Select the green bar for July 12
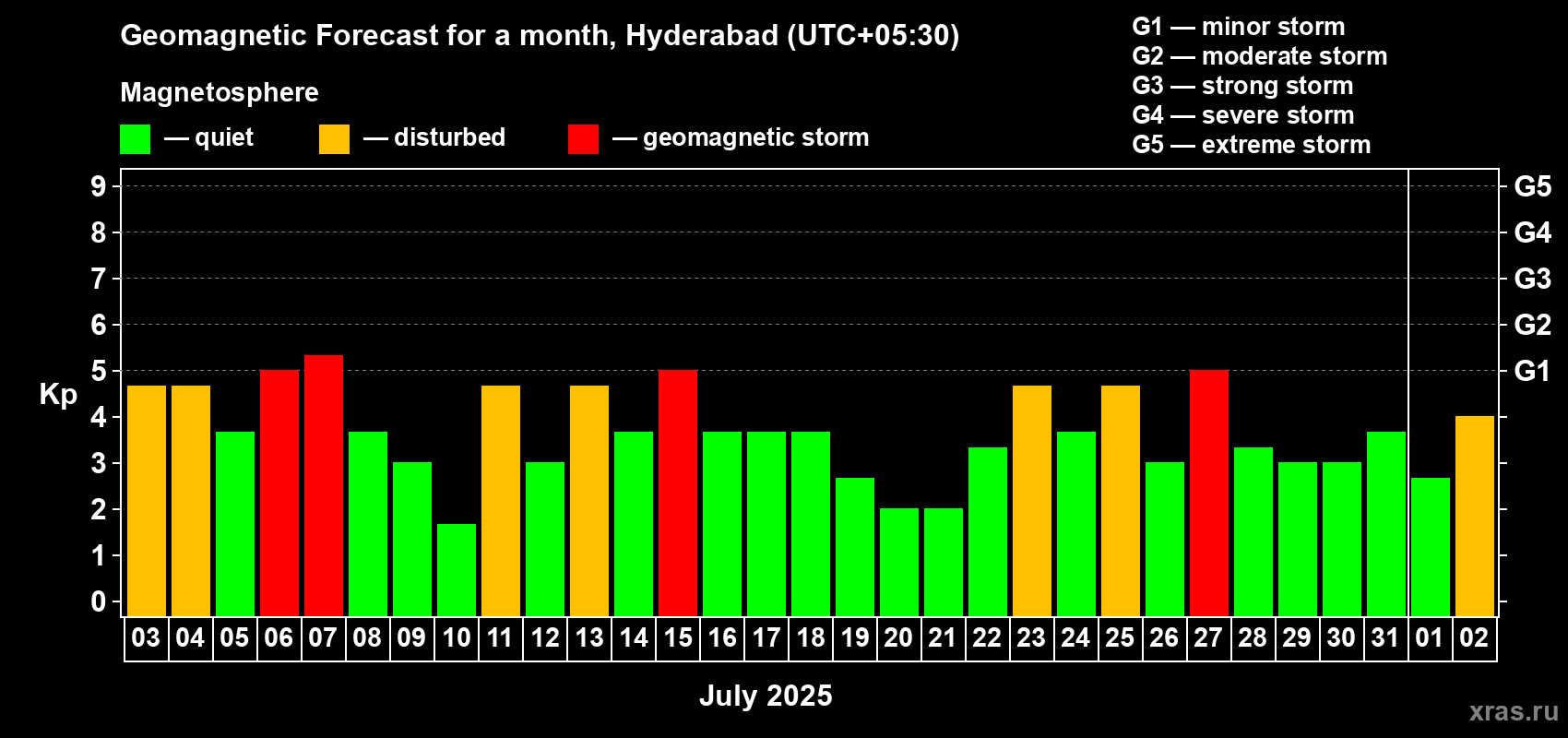The width and height of the screenshot is (1568, 738). tap(545, 539)
